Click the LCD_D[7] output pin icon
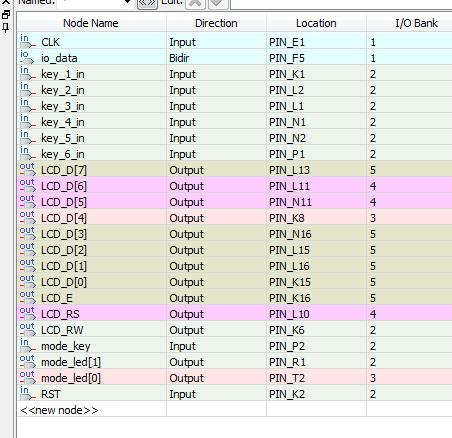This screenshot has width=452, height=438. [x=27, y=170]
